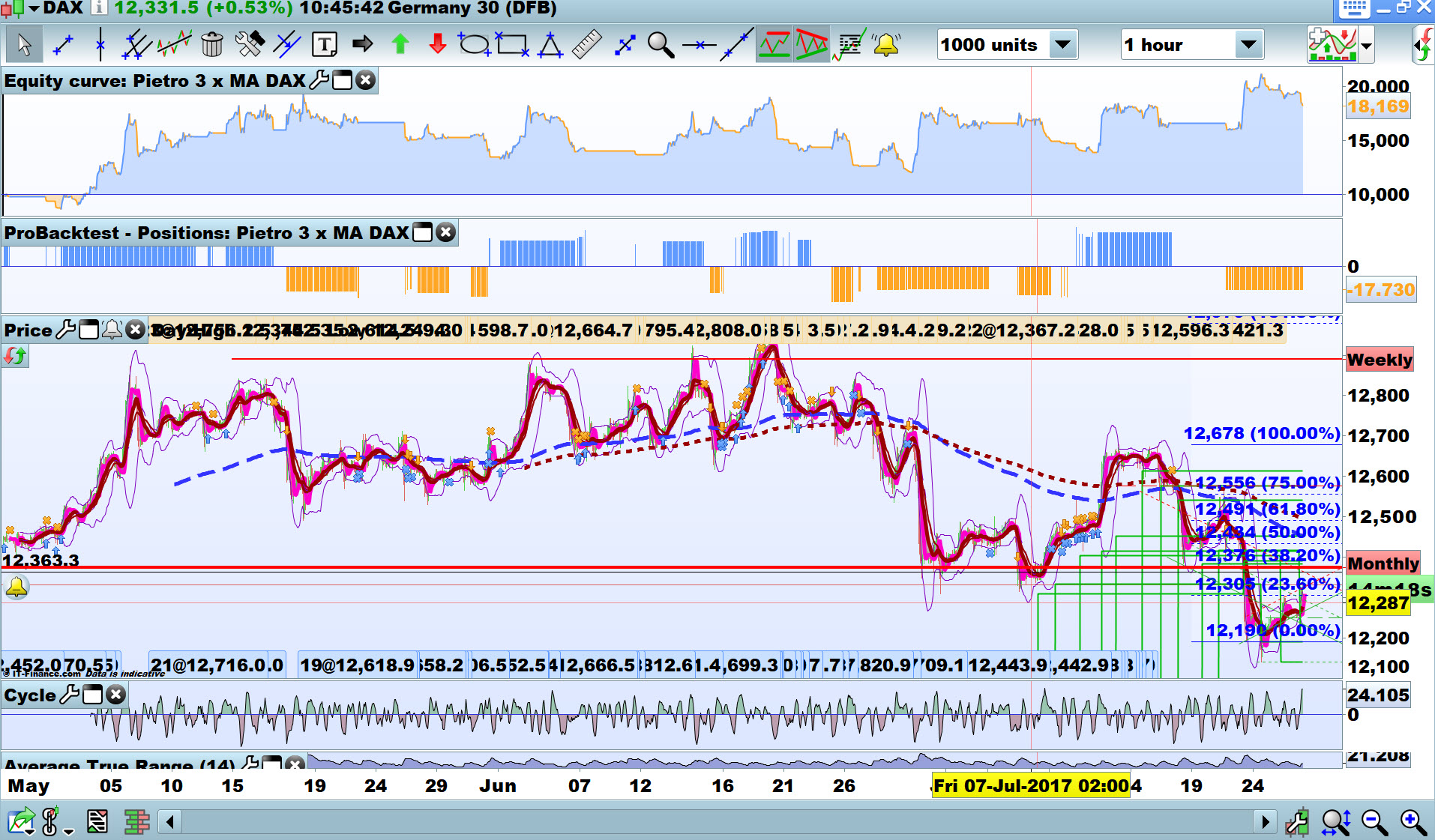1435x840 pixels.
Task: Click the info icon beside DAX
Action: pos(99,8)
